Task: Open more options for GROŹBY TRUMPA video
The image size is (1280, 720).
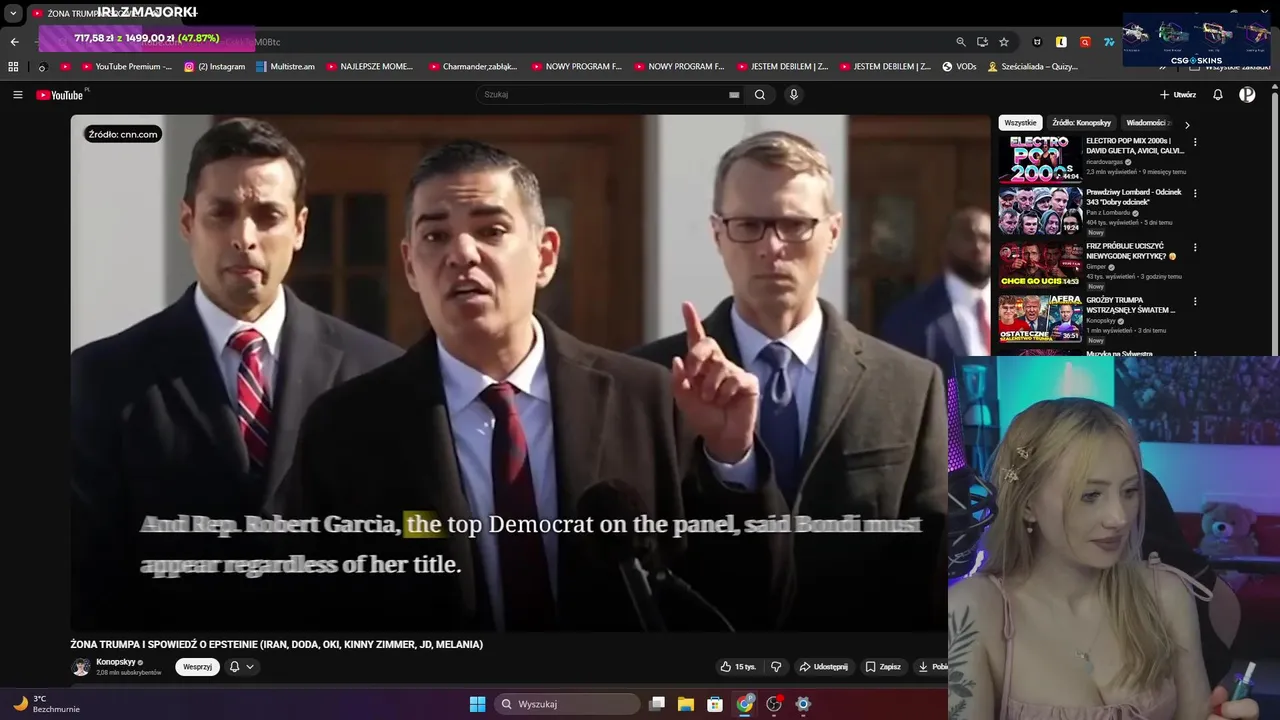Action: [x=1195, y=301]
